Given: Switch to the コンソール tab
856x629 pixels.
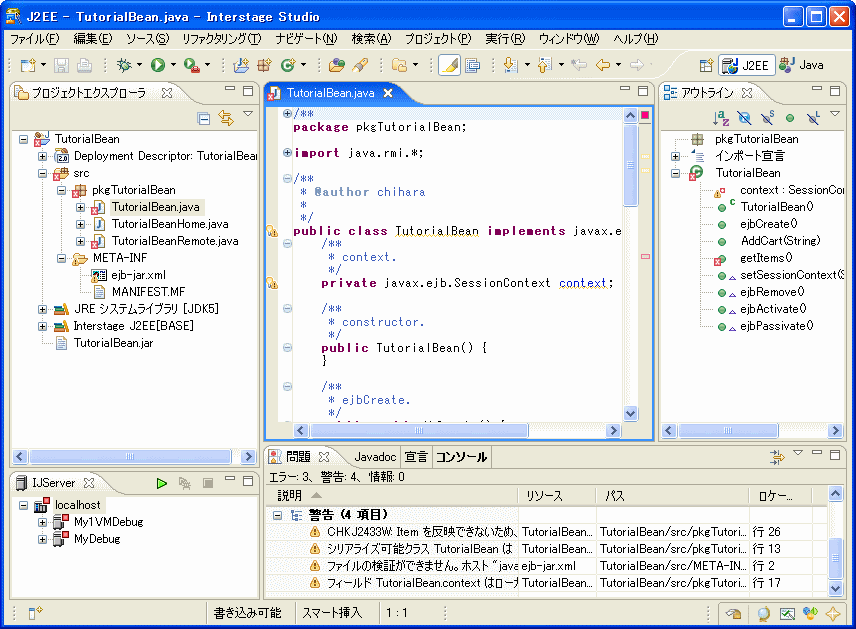Looking at the screenshot, I should 461,457.
